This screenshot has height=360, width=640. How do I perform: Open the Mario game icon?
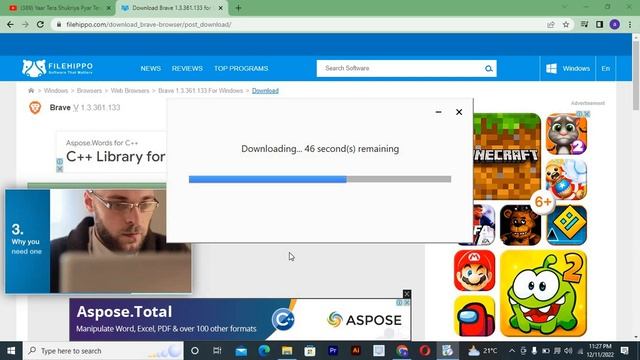pyautogui.click(x=474, y=271)
